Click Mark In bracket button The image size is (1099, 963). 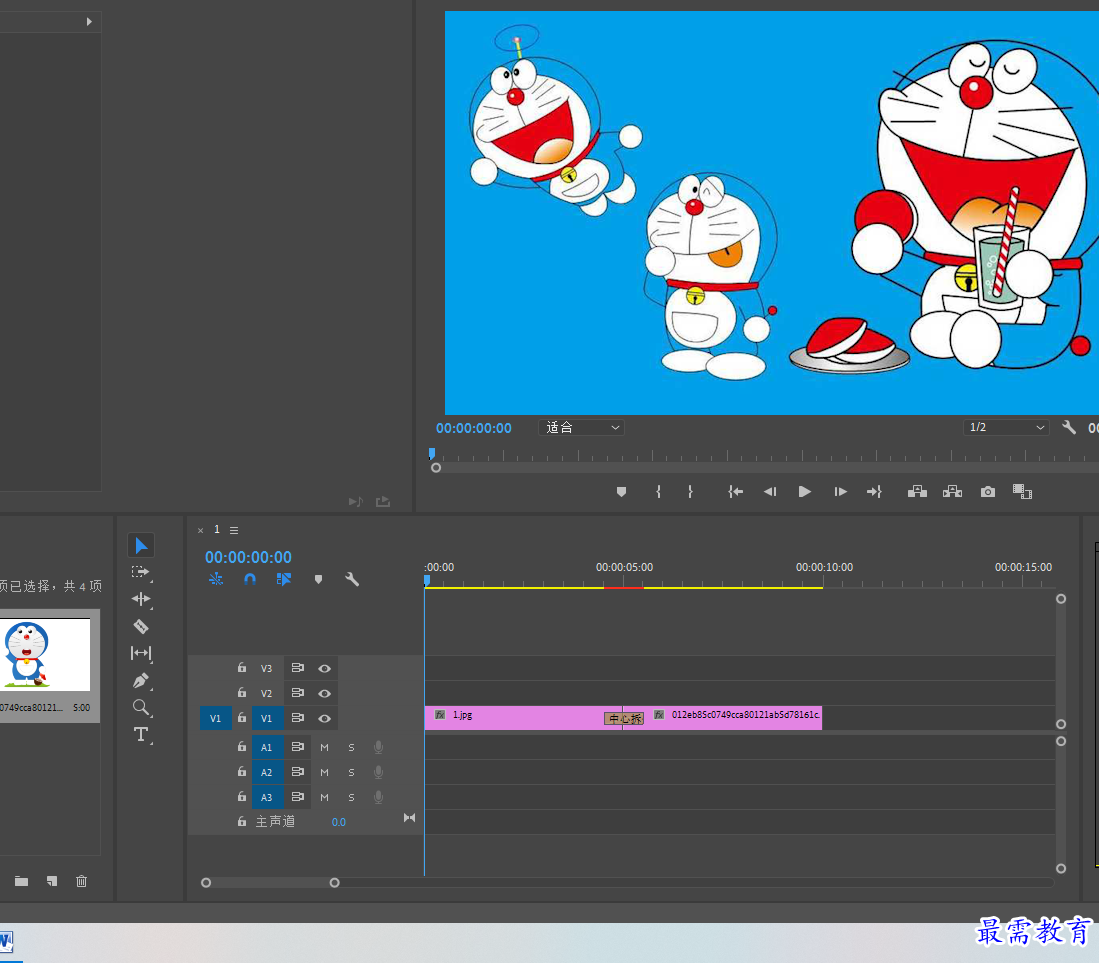[658, 492]
